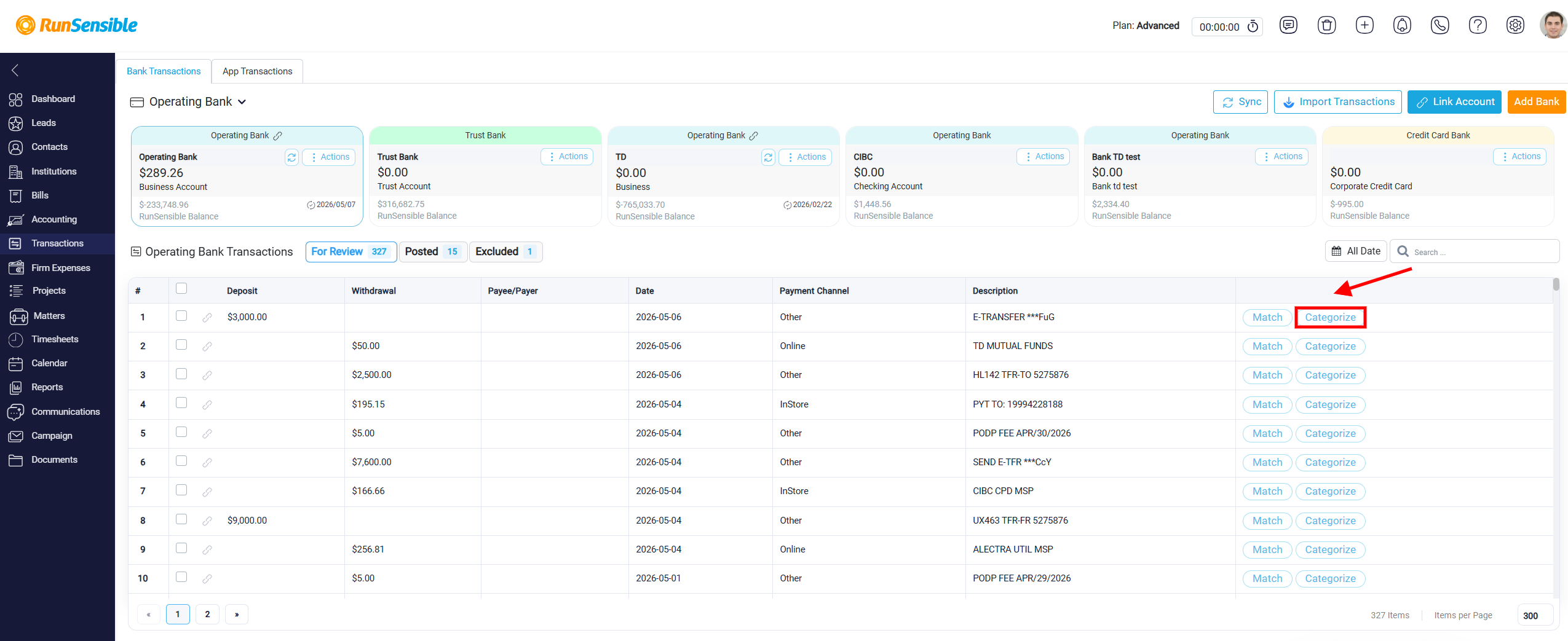This screenshot has width=1568, height=641.
Task: Switch to Bank Transactions tab
Action: click(x=164, y=71)
